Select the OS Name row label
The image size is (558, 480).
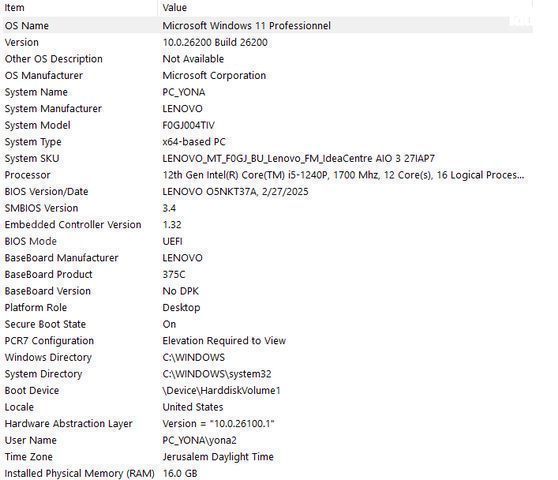tap(27, 26)
